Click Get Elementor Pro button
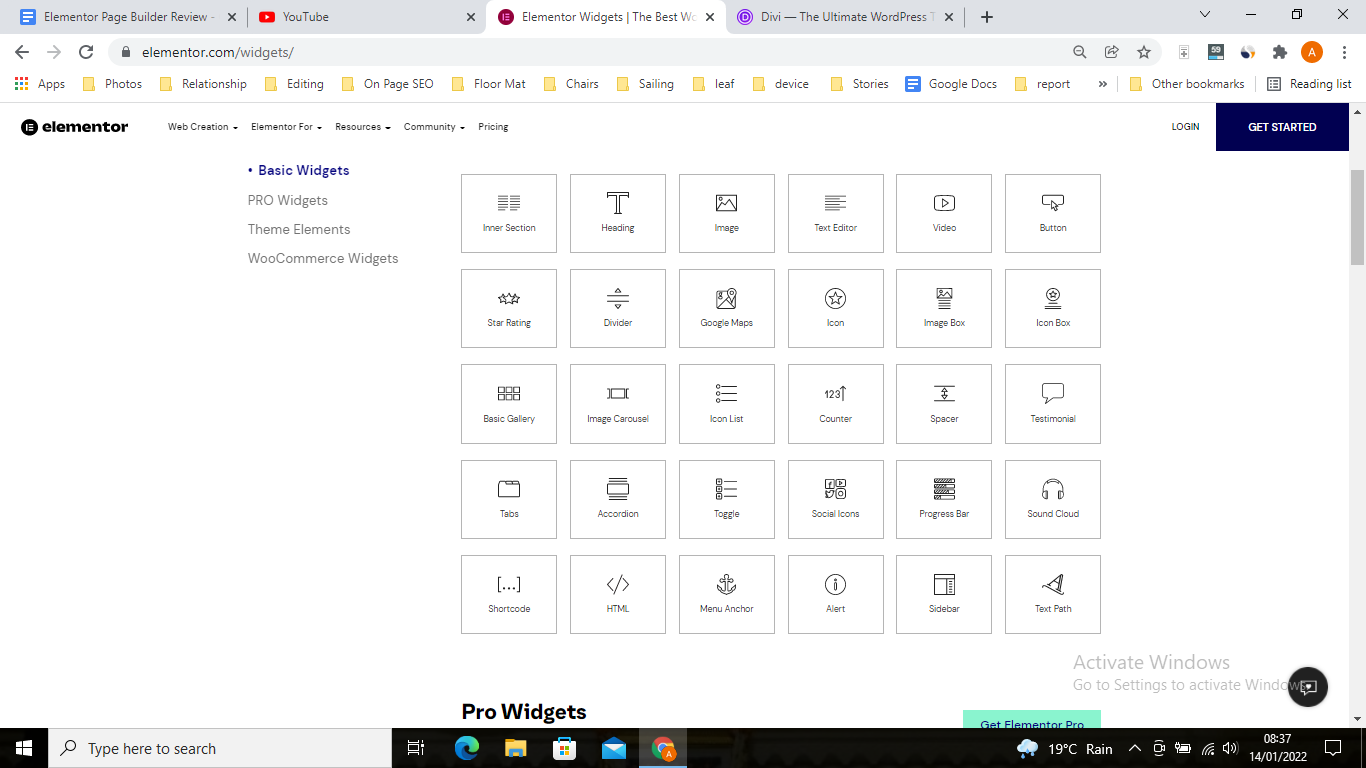The image size is (1366, 768). pos(1032,720)
